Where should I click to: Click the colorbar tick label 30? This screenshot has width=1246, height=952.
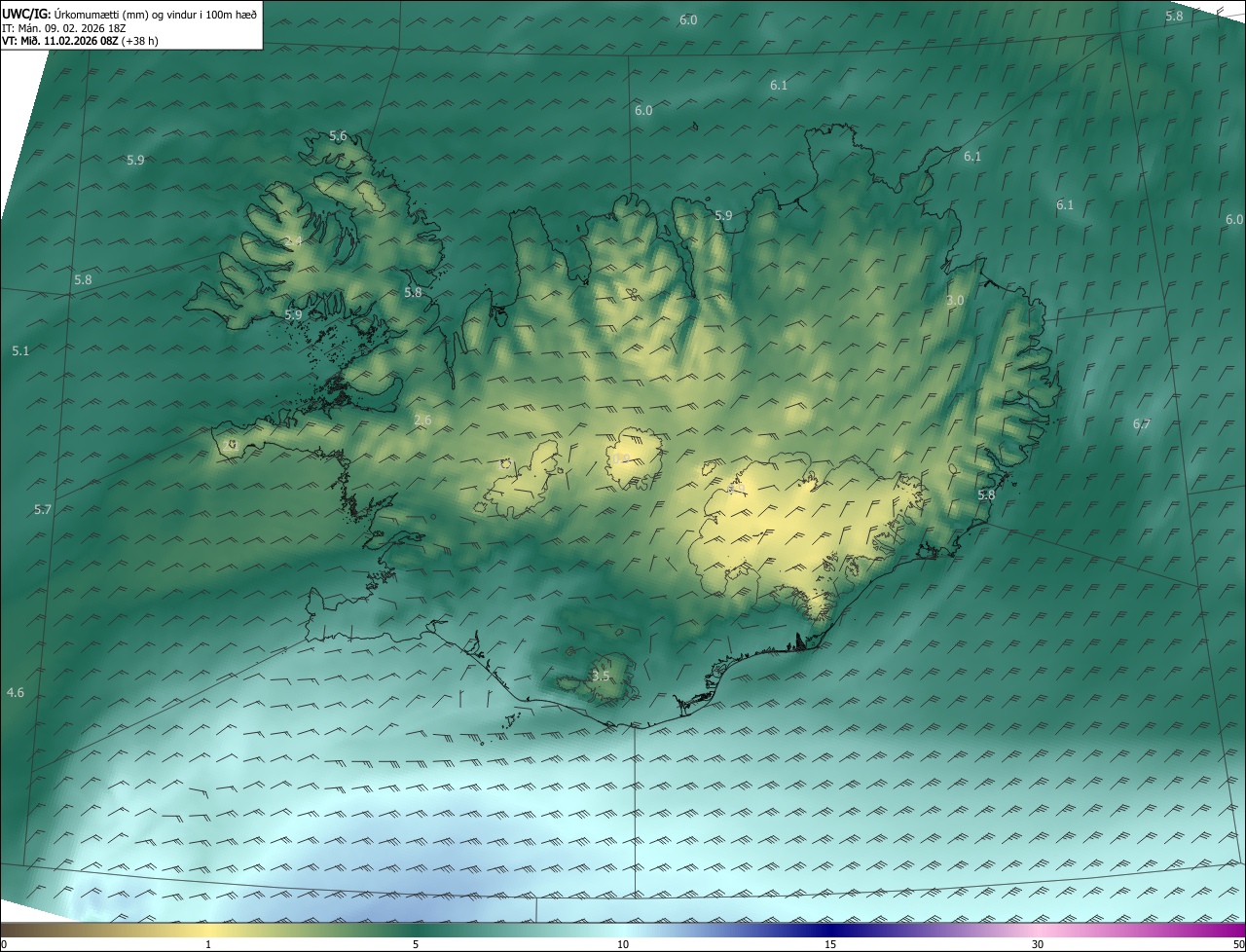(1038, 944)
